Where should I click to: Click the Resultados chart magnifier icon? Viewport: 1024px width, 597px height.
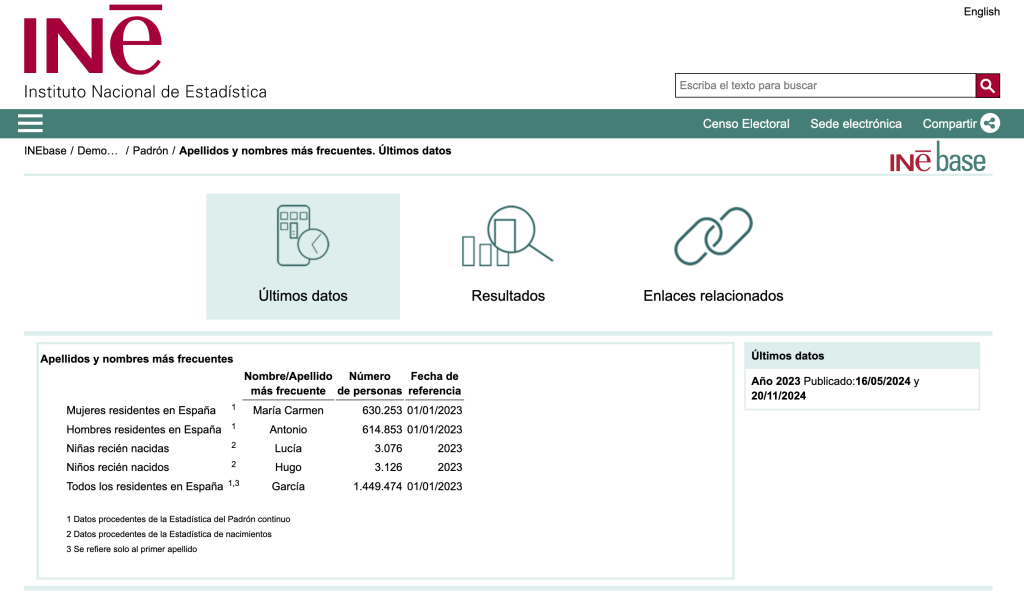[x=507, y=236]
